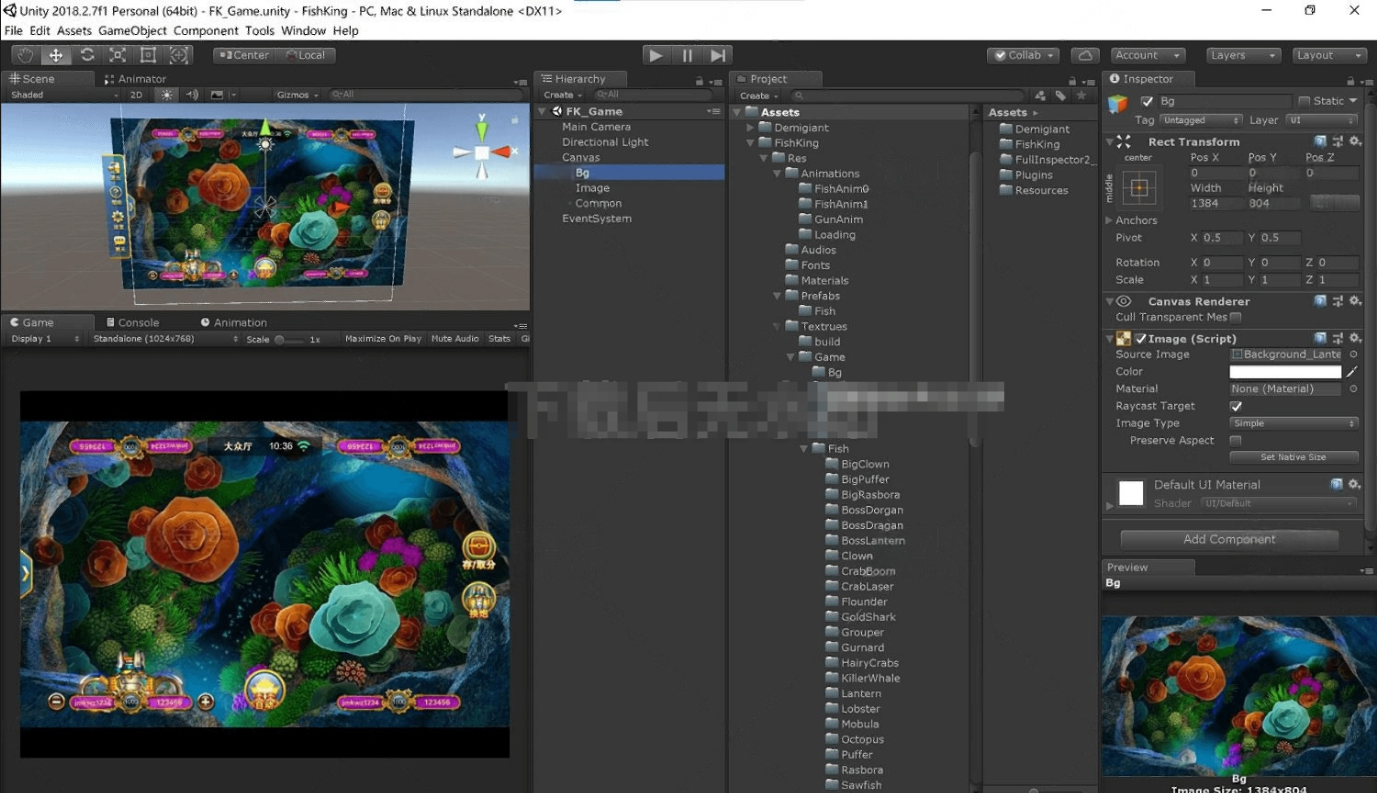The width and height of the screenshot is (1377, 793).
Task: Click the Set Native Size button
Action: (x=1294, y=457)
